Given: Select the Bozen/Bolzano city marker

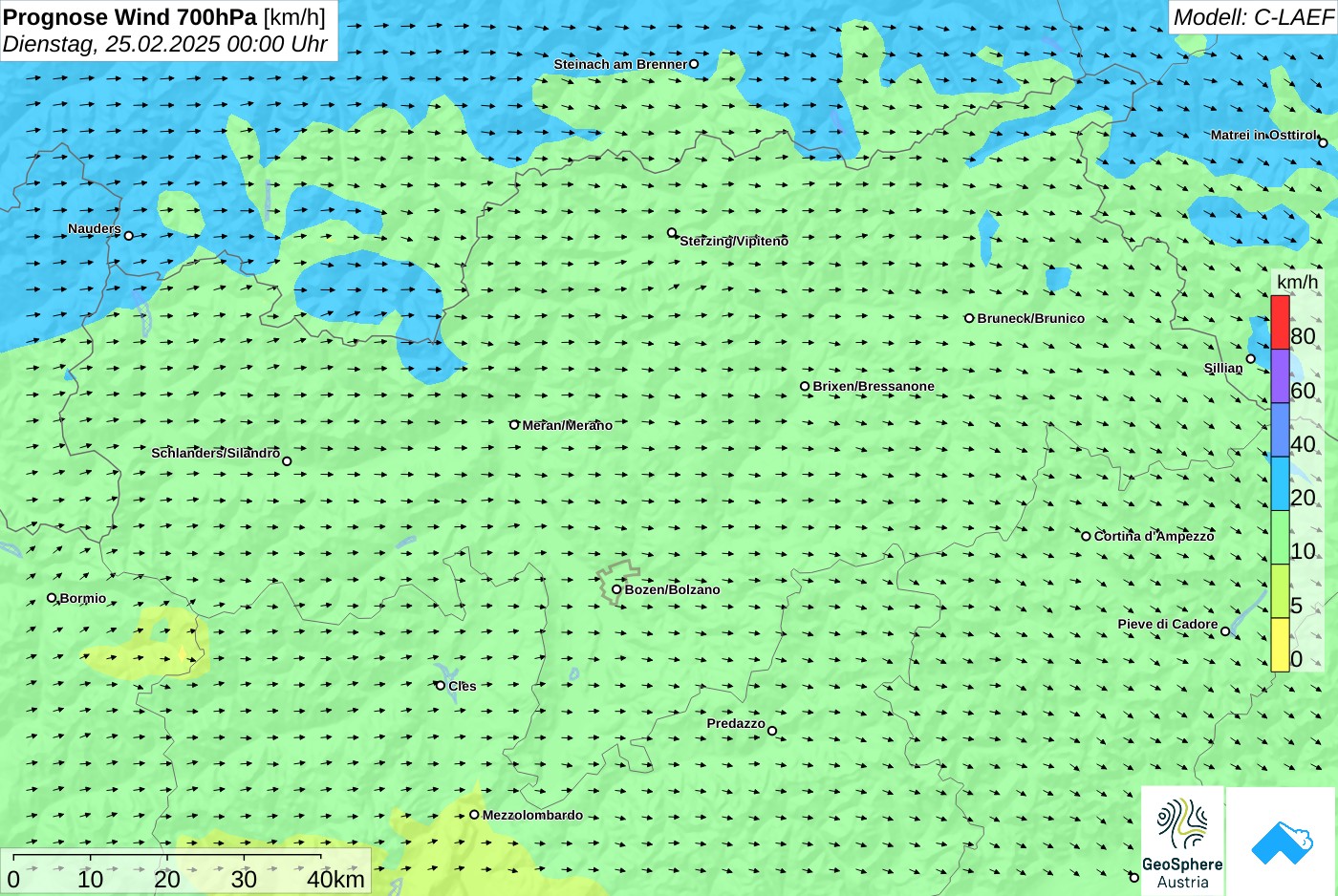Looking at the screenshot, I should 616,589.
